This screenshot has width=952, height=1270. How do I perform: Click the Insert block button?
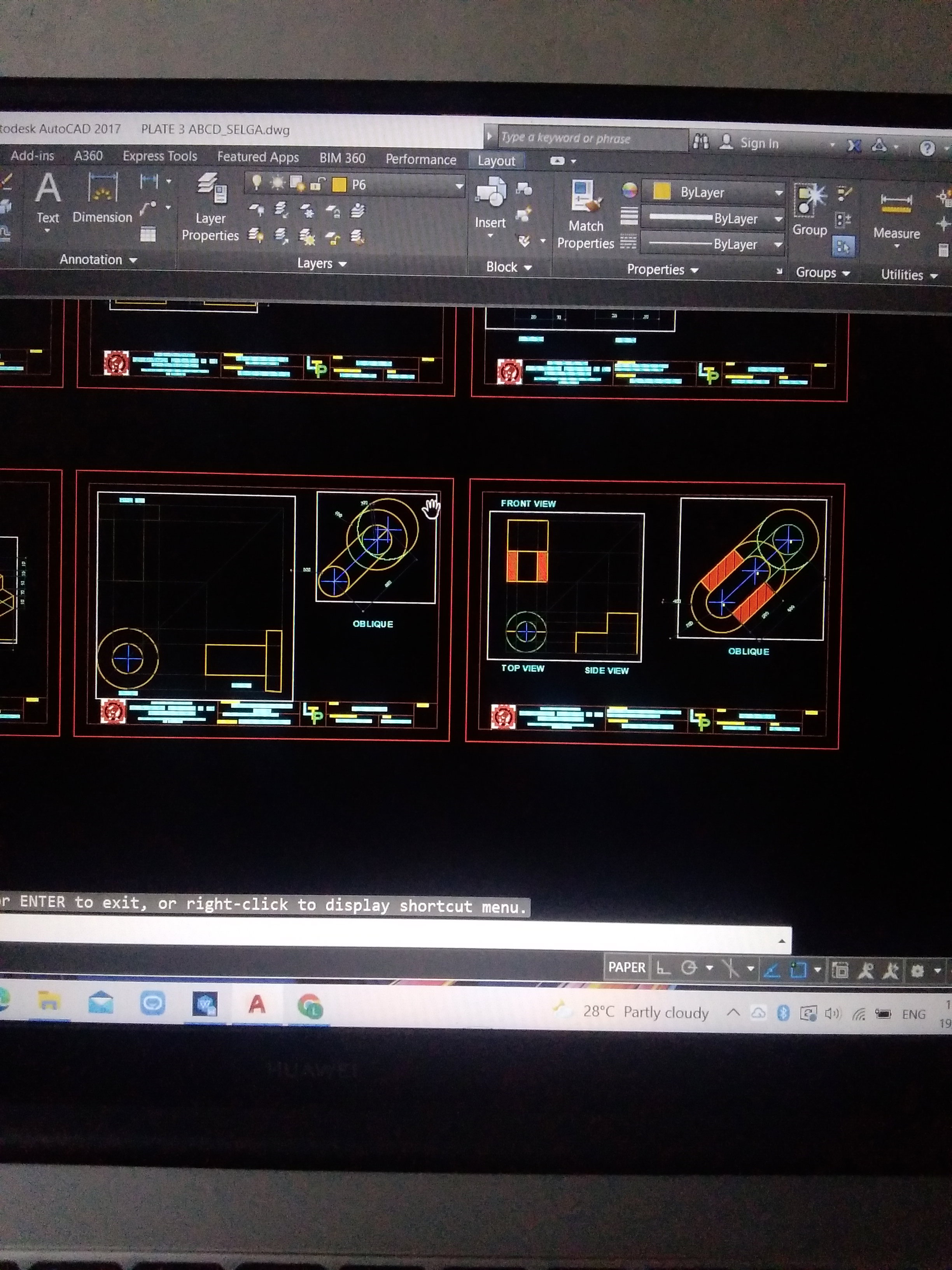[491, 203]
